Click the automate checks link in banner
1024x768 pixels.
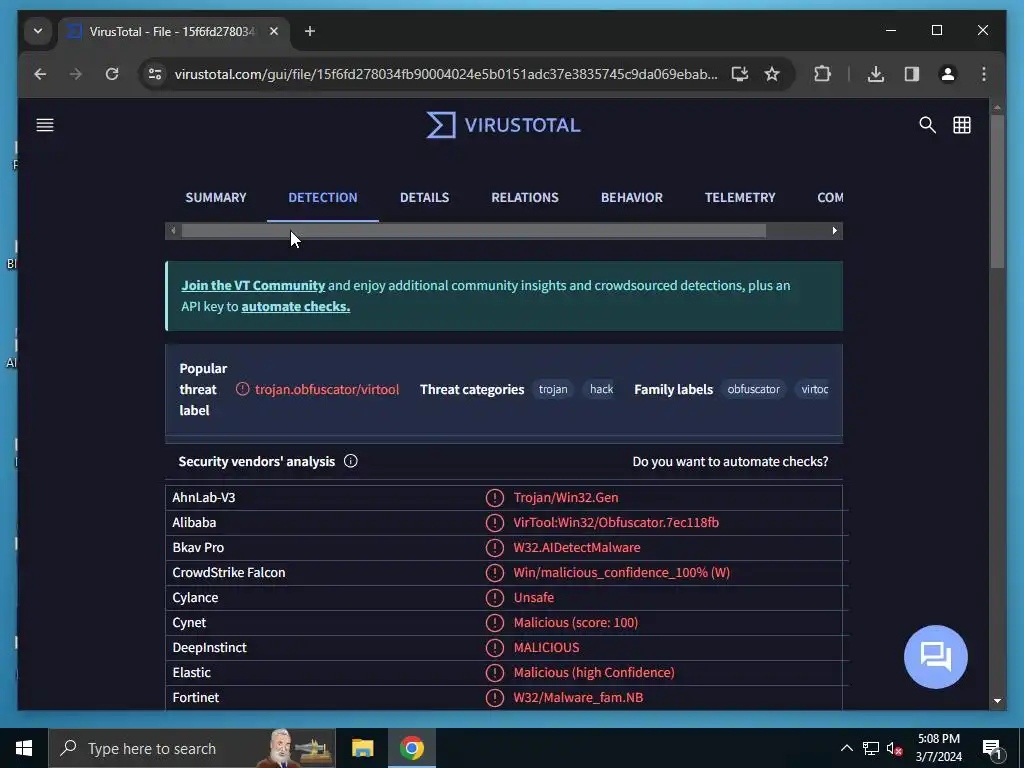click(296, 306)
